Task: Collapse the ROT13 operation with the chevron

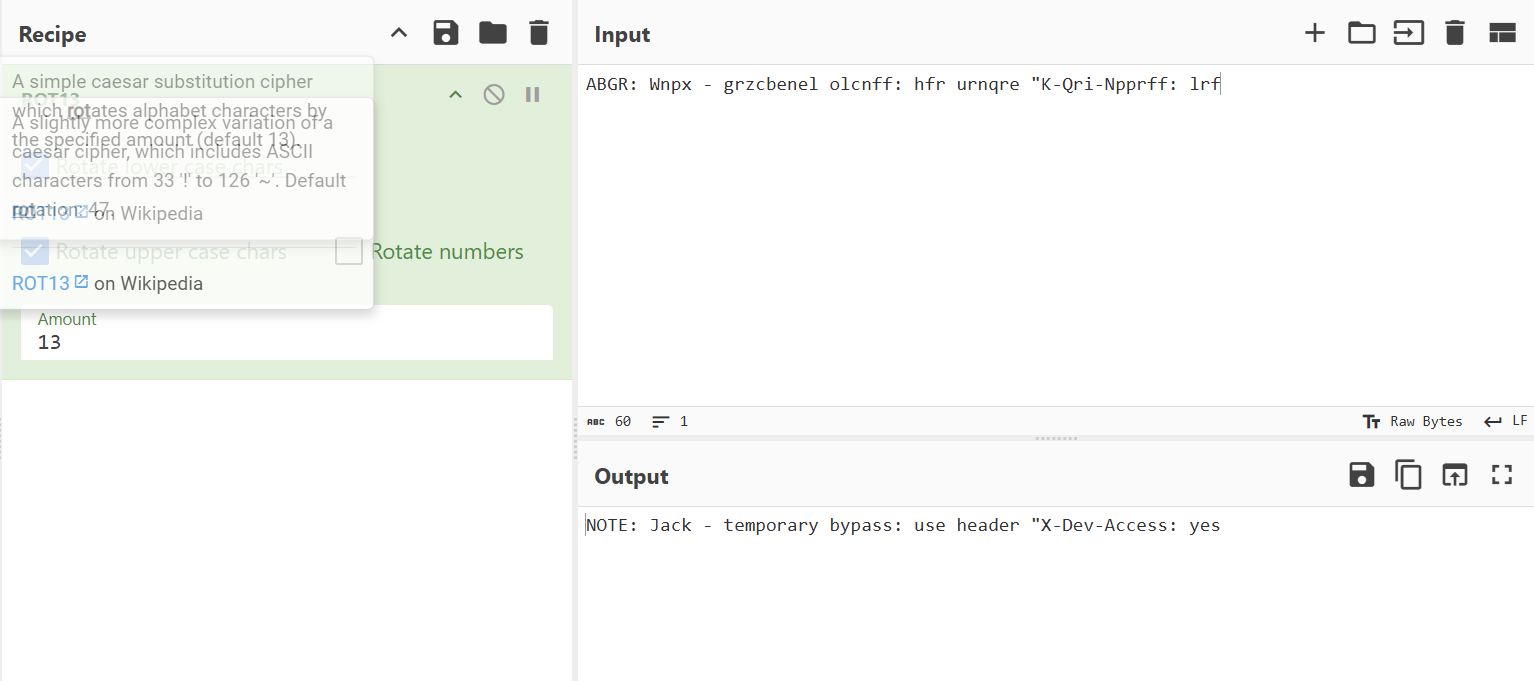Action: point(455,95)
